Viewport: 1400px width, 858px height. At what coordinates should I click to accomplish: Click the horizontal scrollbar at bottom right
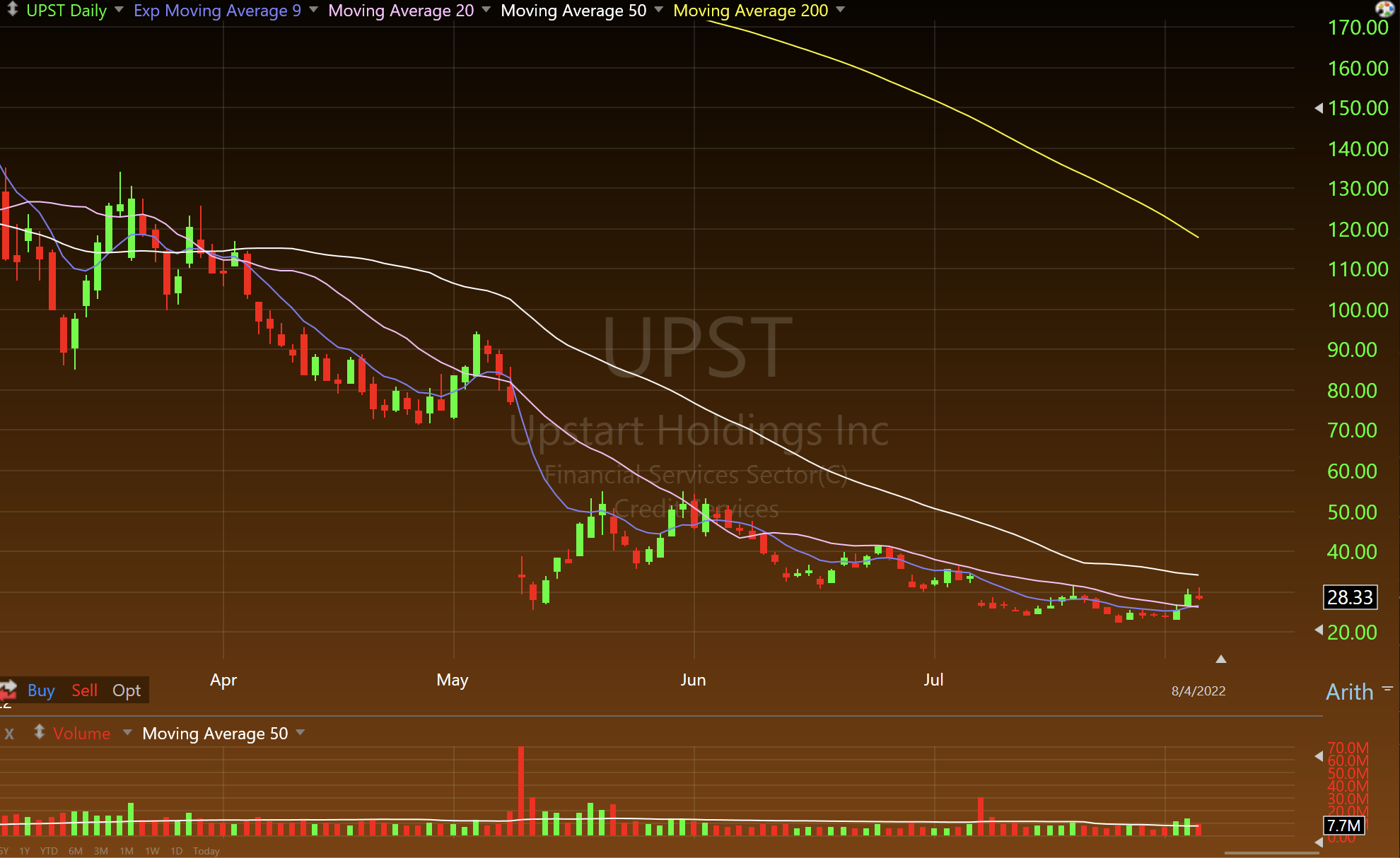1271,853
